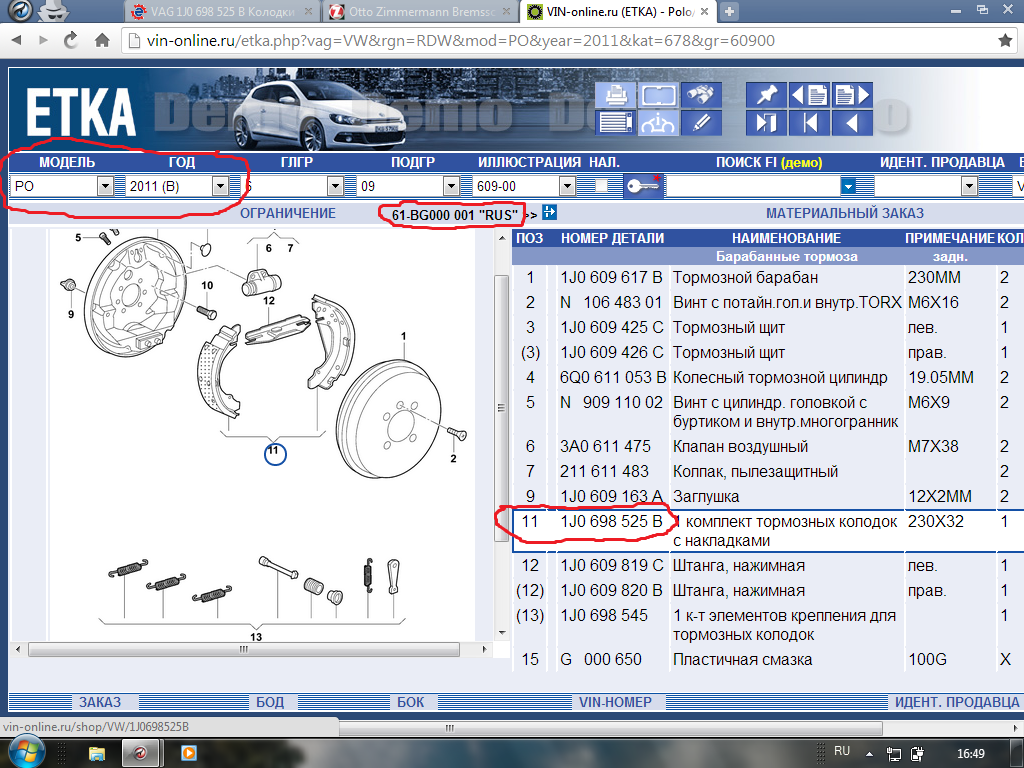
Task: Click part number 1J0 698 525 B
Action: tap(611, 522)
